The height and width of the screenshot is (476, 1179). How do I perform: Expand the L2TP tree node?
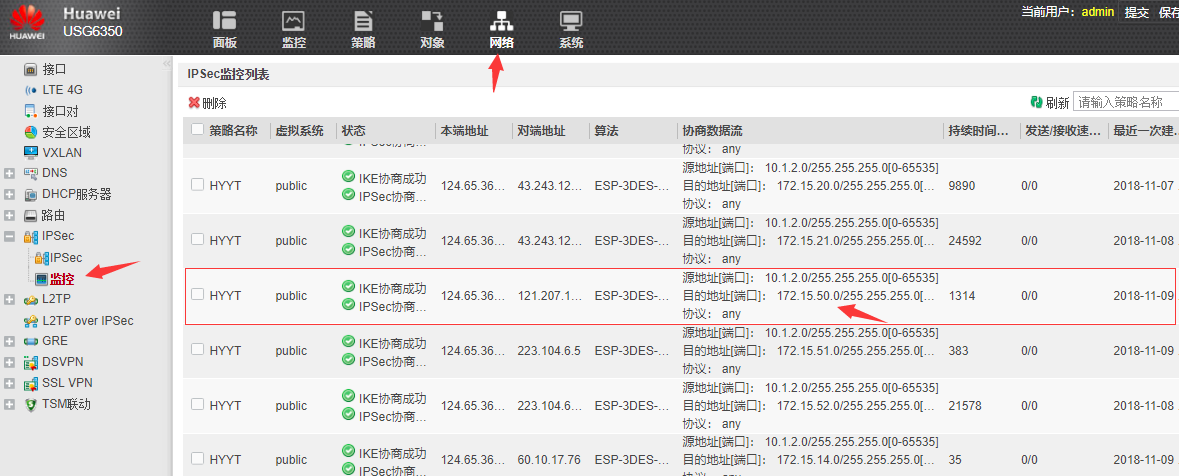[9, 299]
